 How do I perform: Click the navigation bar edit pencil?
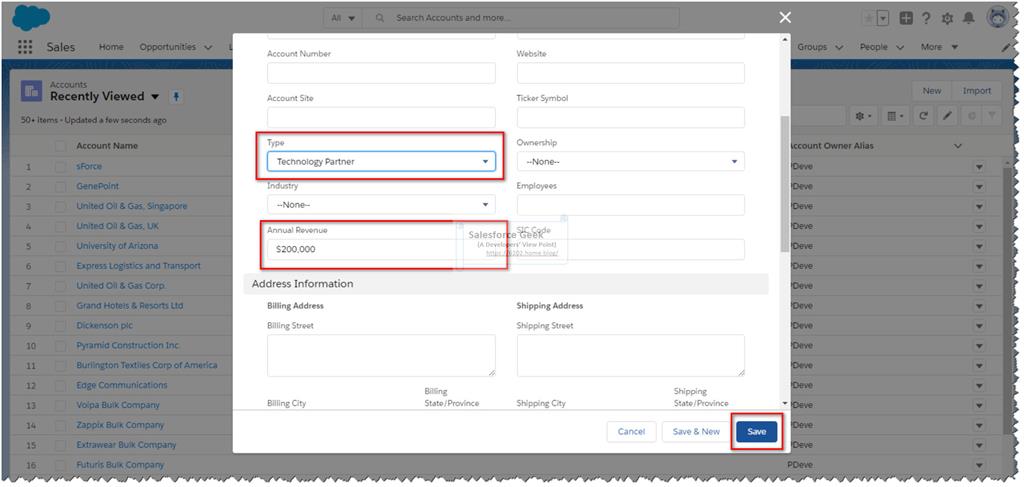click(x=1006, y=48)
